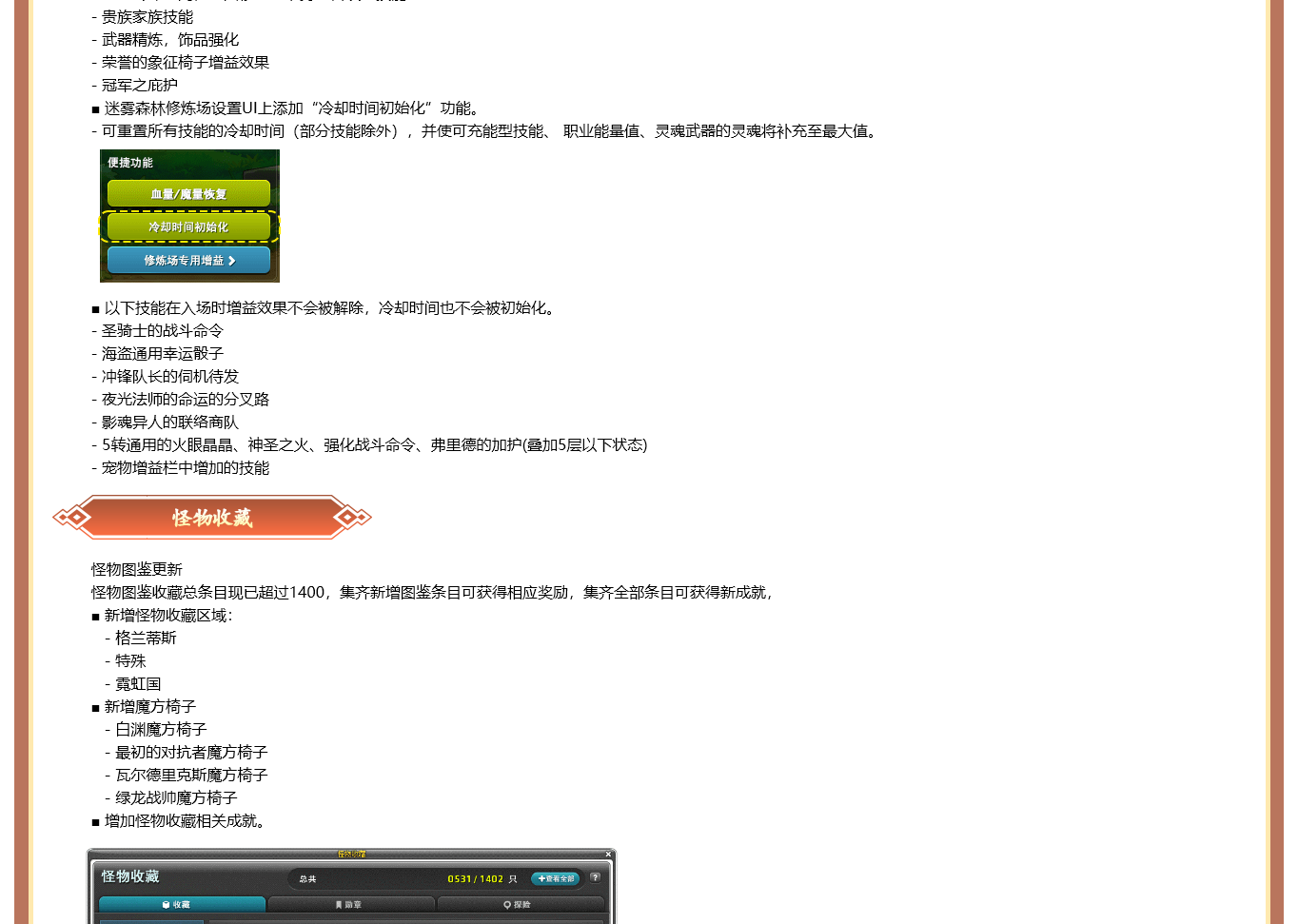Click the bookmark icon on 勋章 tab

click(338, 905)
